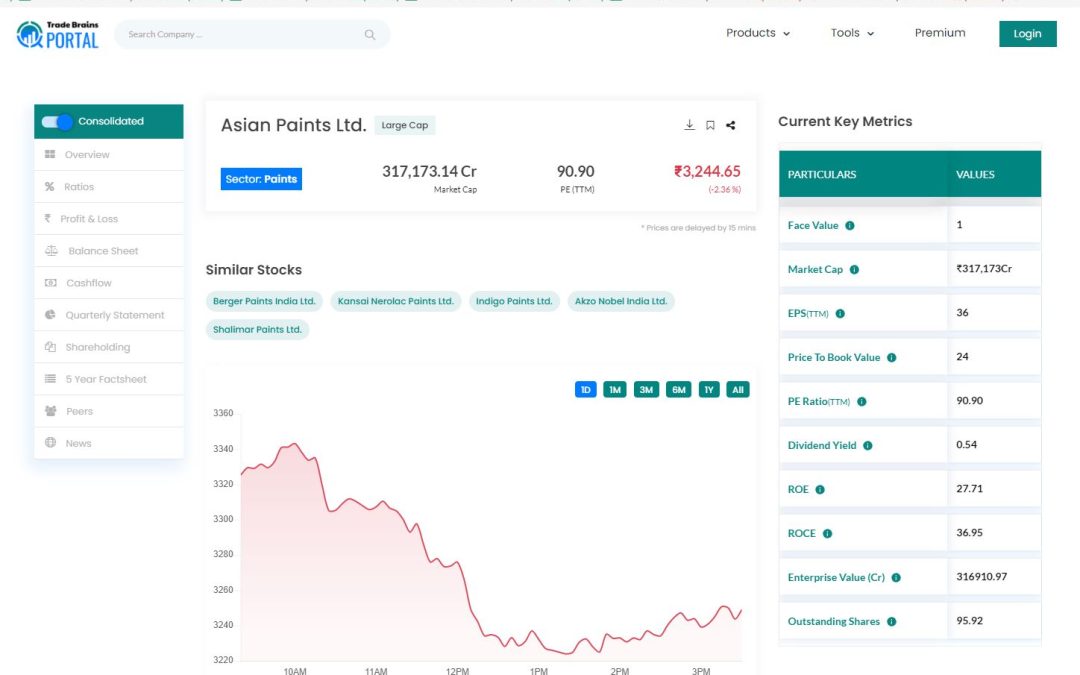Image resolution: width=1080 pixels, height=675 pixels.
Task: Click info icon beside Outstanding Shares
Action: tap(892, 622)
